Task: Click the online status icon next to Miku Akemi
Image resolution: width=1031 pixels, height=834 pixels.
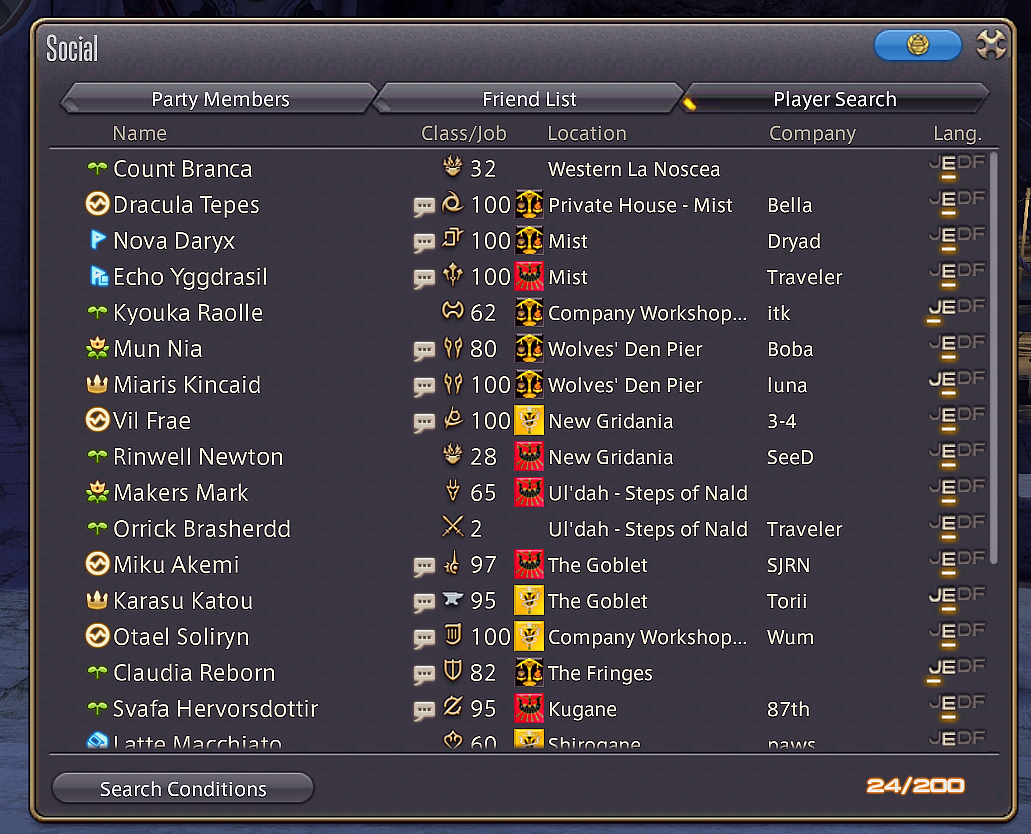Action: 97,564
